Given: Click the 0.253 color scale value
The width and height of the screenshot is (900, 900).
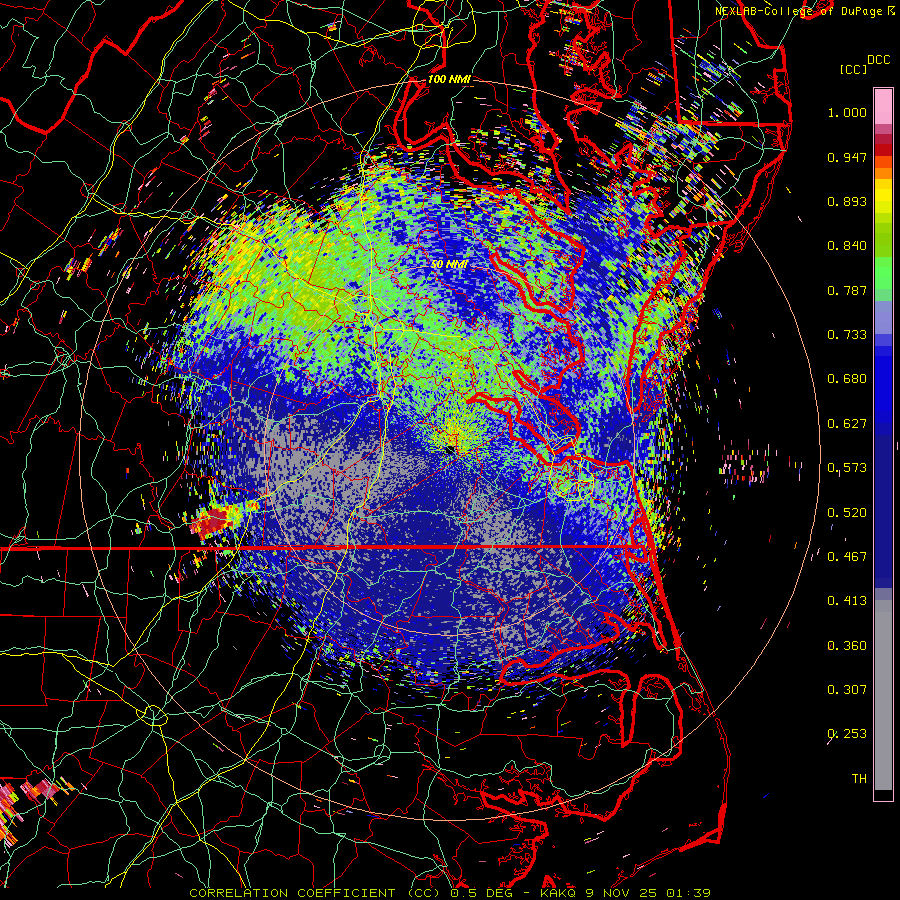Looking at the screenshot, I should point(847,734).
